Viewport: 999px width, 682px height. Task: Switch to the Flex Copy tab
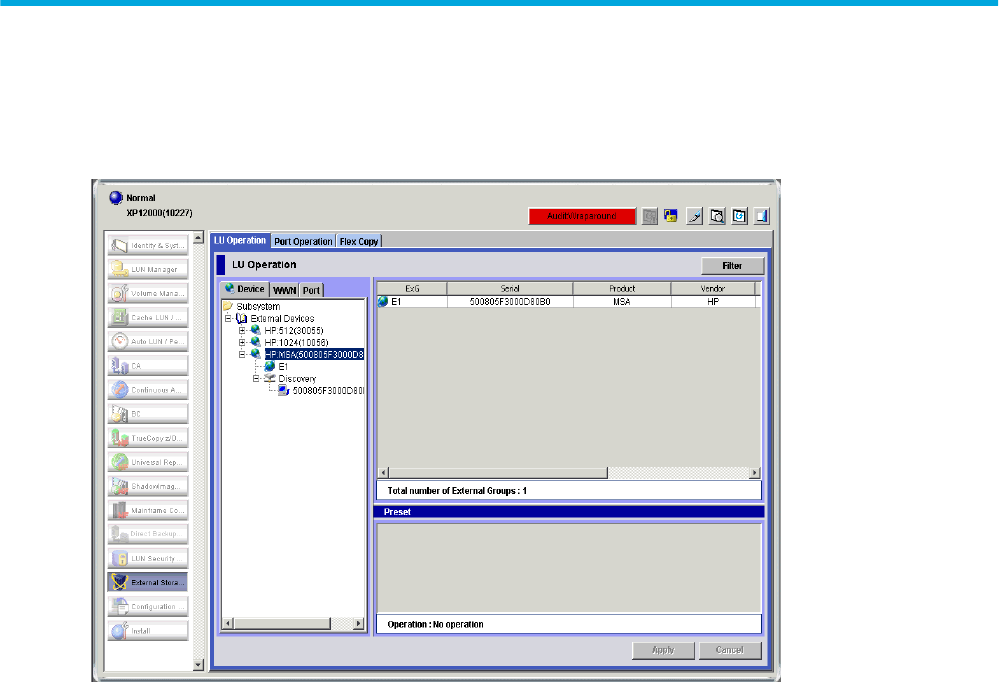click(360, 241)
